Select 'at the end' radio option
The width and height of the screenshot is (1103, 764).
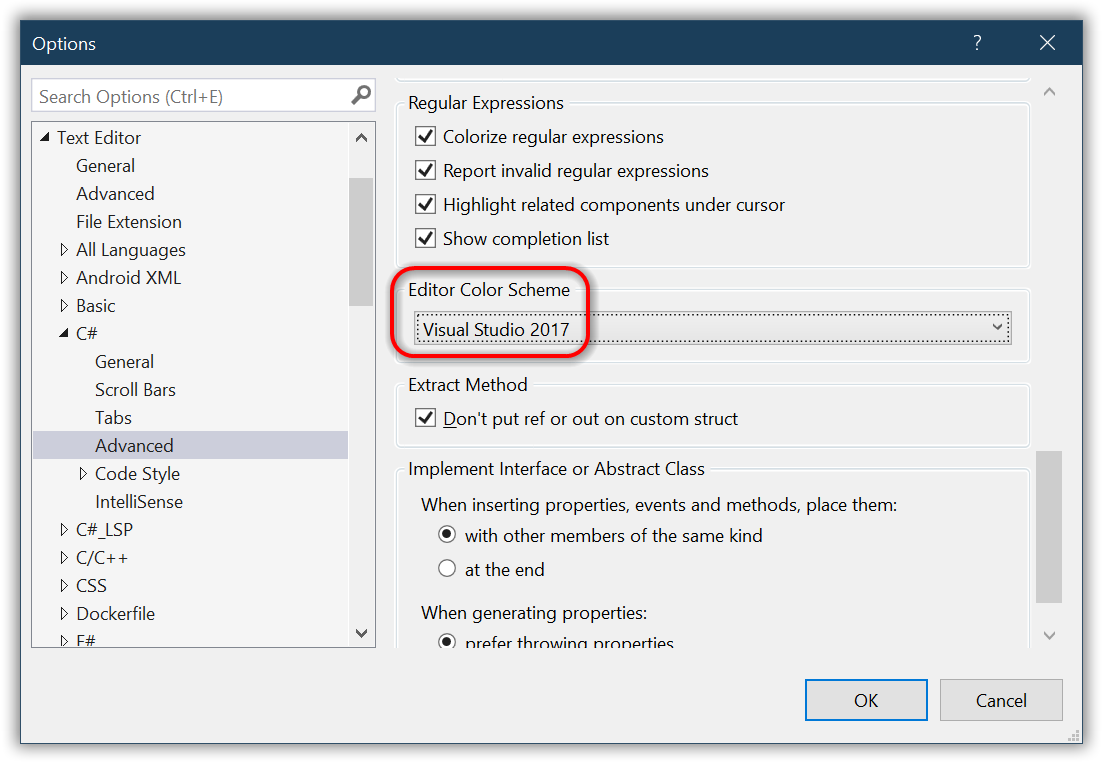[447, 568]
